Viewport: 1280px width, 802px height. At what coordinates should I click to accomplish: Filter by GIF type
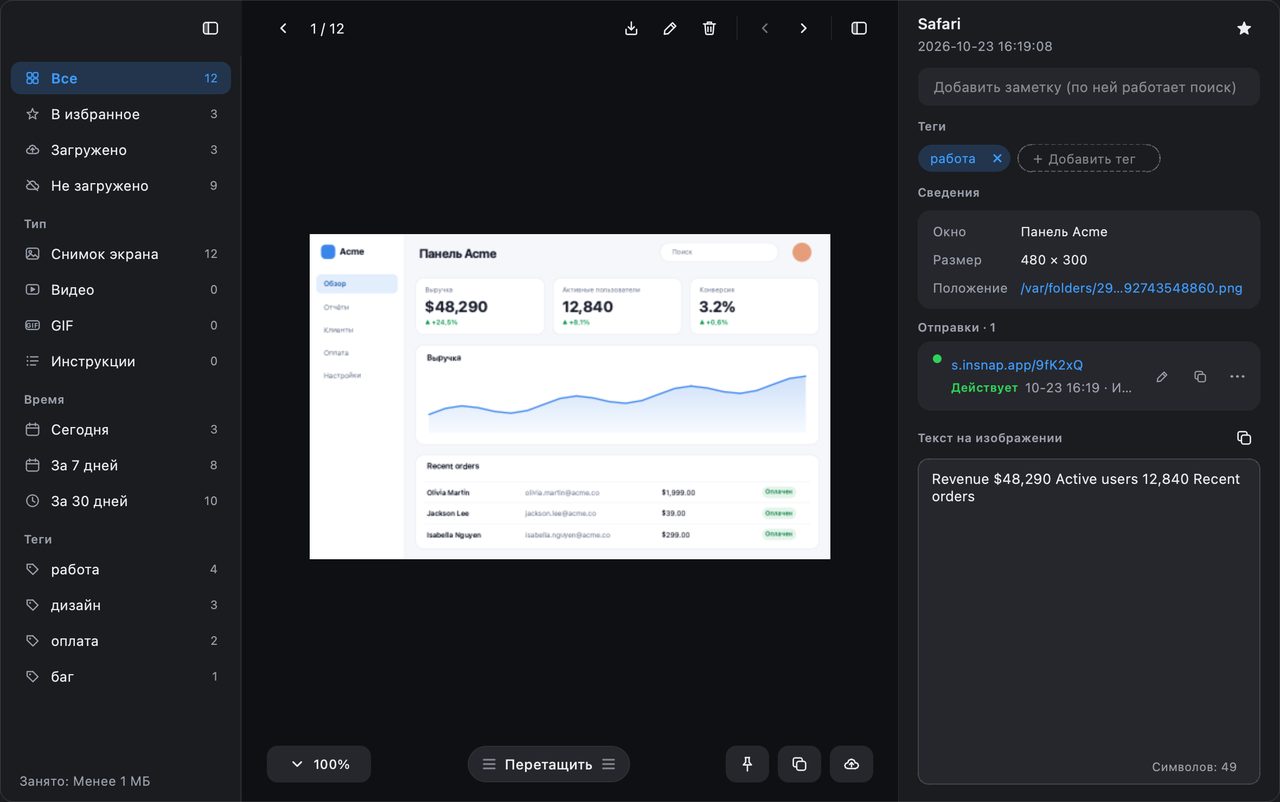121,326
